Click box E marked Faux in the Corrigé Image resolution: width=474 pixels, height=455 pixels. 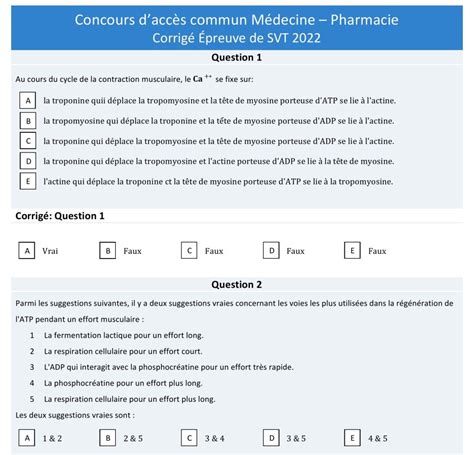tap(352, 251)
